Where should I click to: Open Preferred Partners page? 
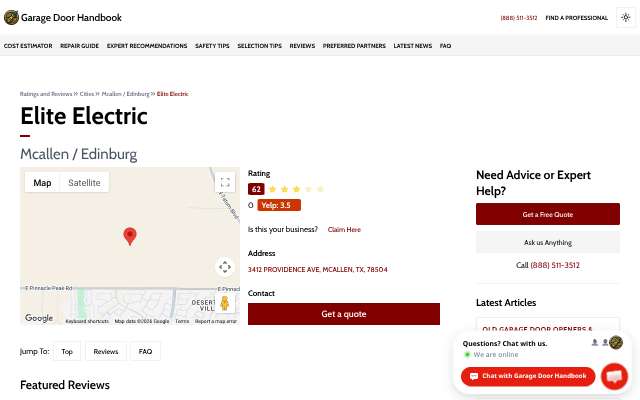354,46
